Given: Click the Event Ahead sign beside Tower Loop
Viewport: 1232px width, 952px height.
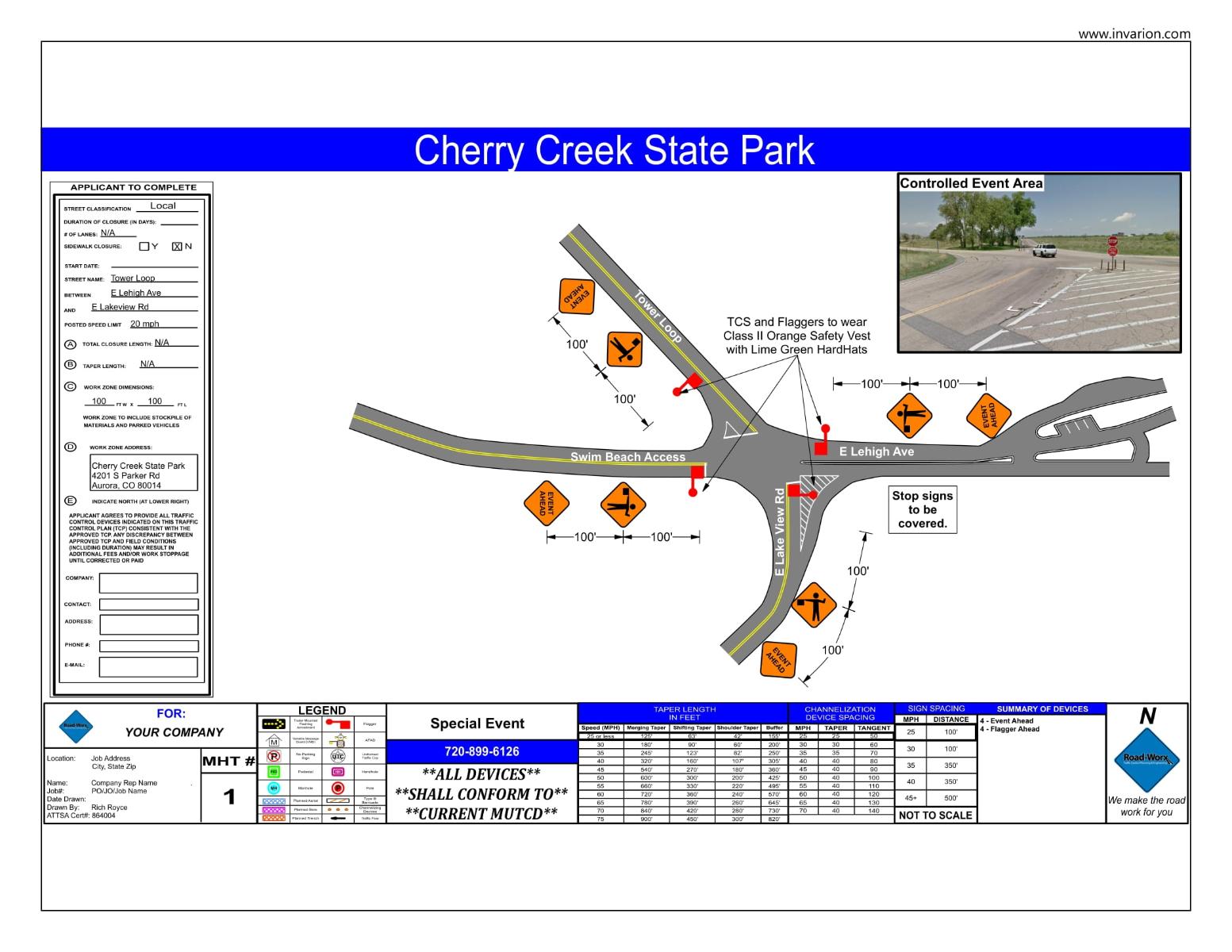Looking at the screenshot, I should [x=578, y=297].
